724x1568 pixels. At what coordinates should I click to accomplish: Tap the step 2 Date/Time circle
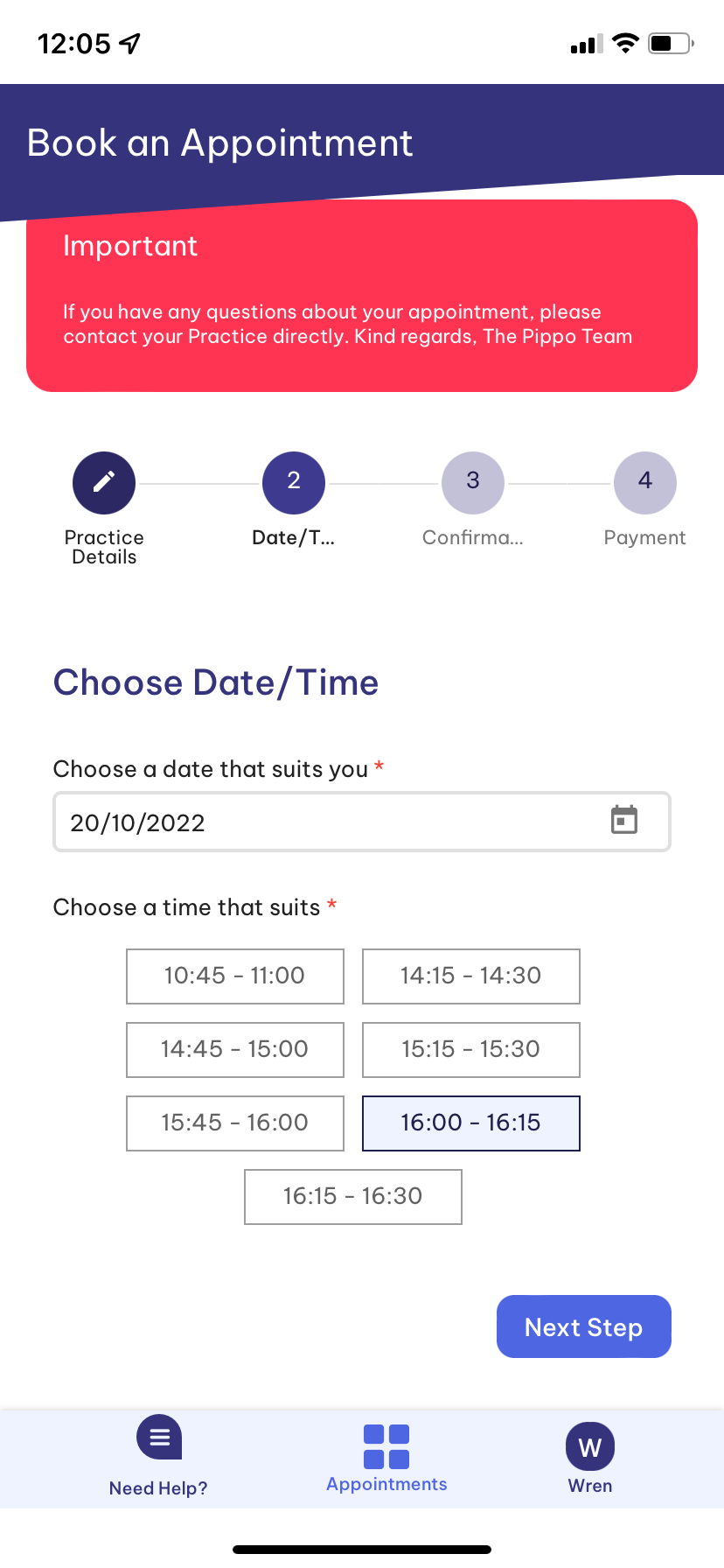pyautogui.click(x=294, y=482)
